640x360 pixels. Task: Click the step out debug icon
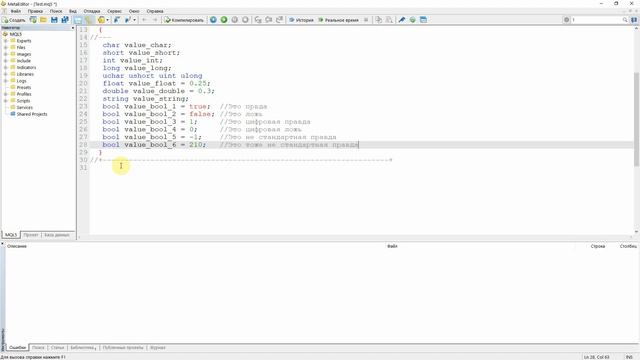pos(280,20)
